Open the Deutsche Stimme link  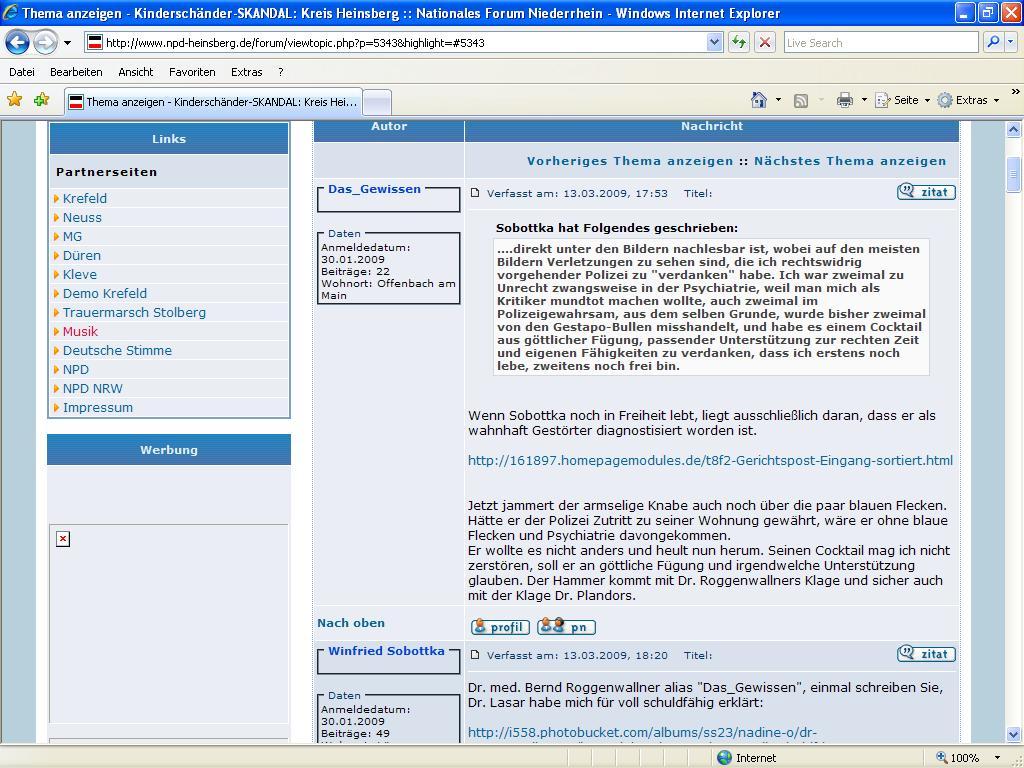117,350
